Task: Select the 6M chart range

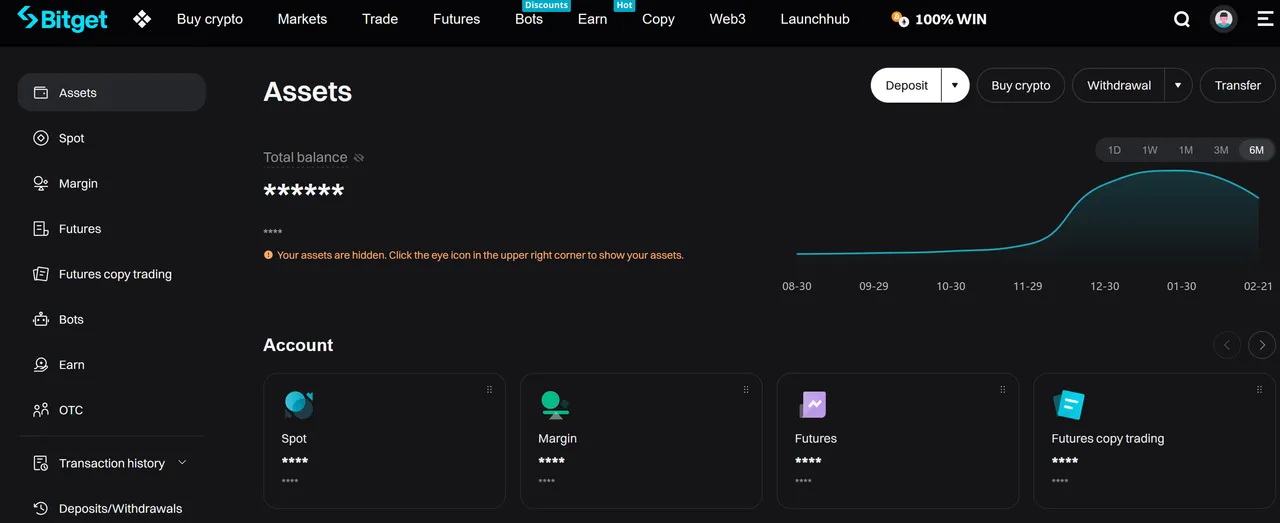Action: pyautogui.click(x=1257, y=150)
